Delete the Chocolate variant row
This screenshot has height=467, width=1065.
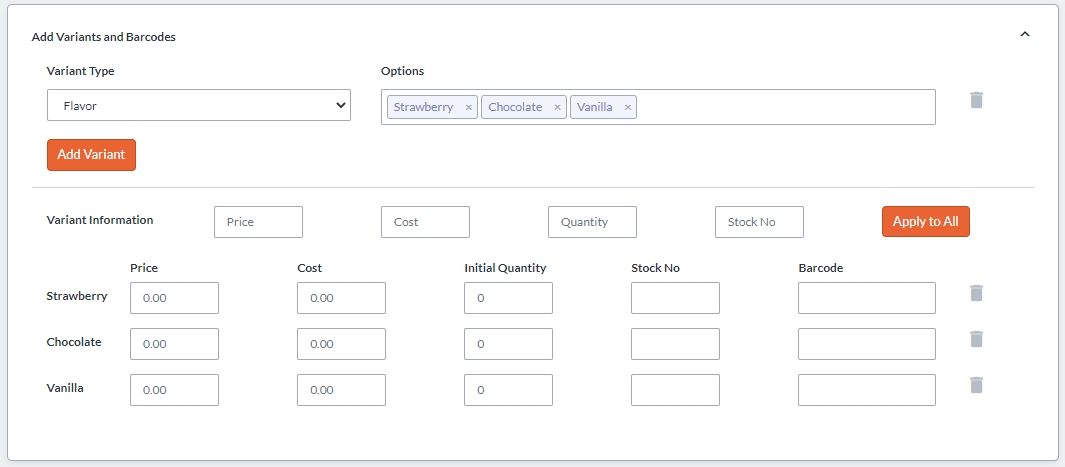976,339
